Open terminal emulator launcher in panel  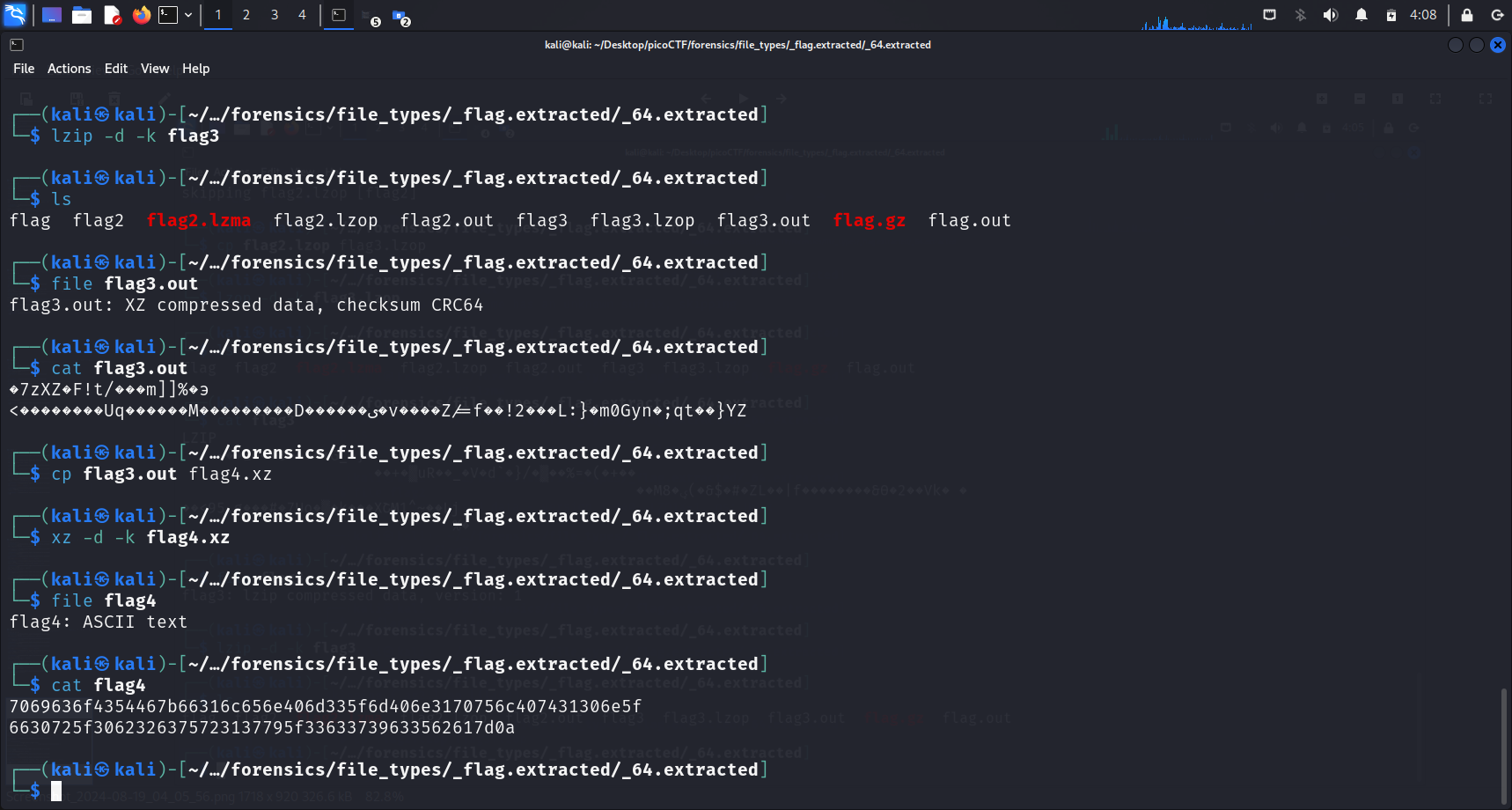[x=168, y=15]
